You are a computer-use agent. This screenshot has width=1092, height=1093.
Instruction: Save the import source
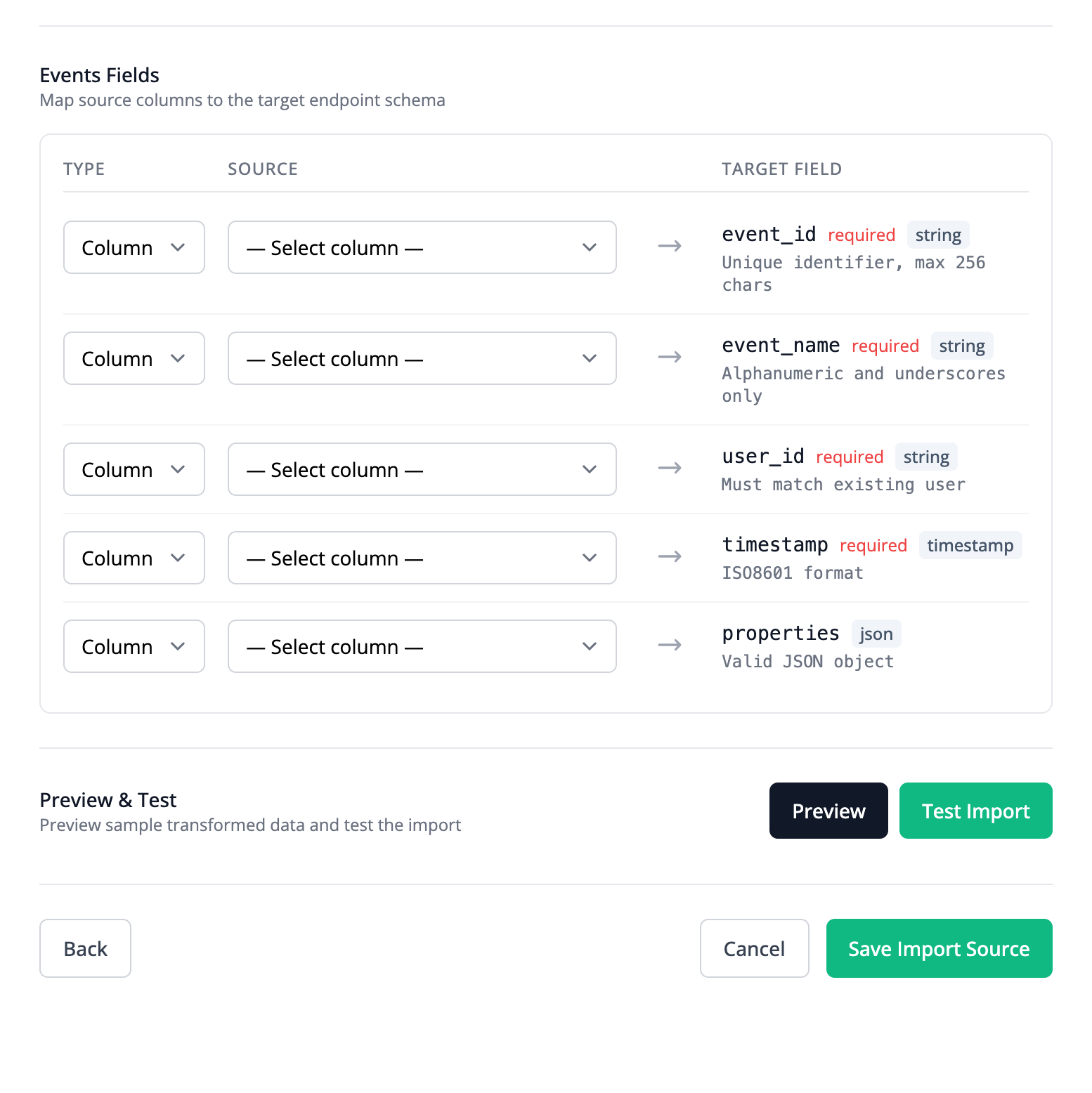pos(939,948)
